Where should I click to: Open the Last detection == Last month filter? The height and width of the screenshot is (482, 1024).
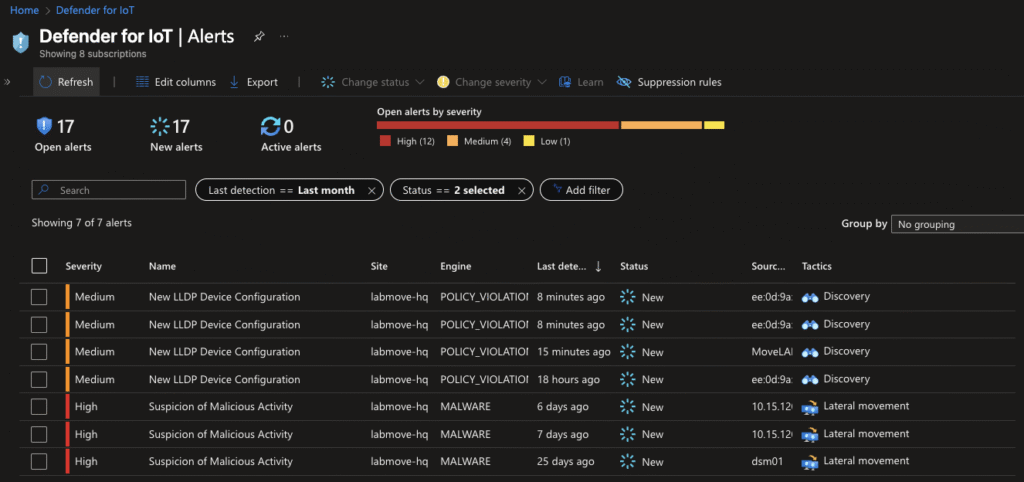point(281,190)
